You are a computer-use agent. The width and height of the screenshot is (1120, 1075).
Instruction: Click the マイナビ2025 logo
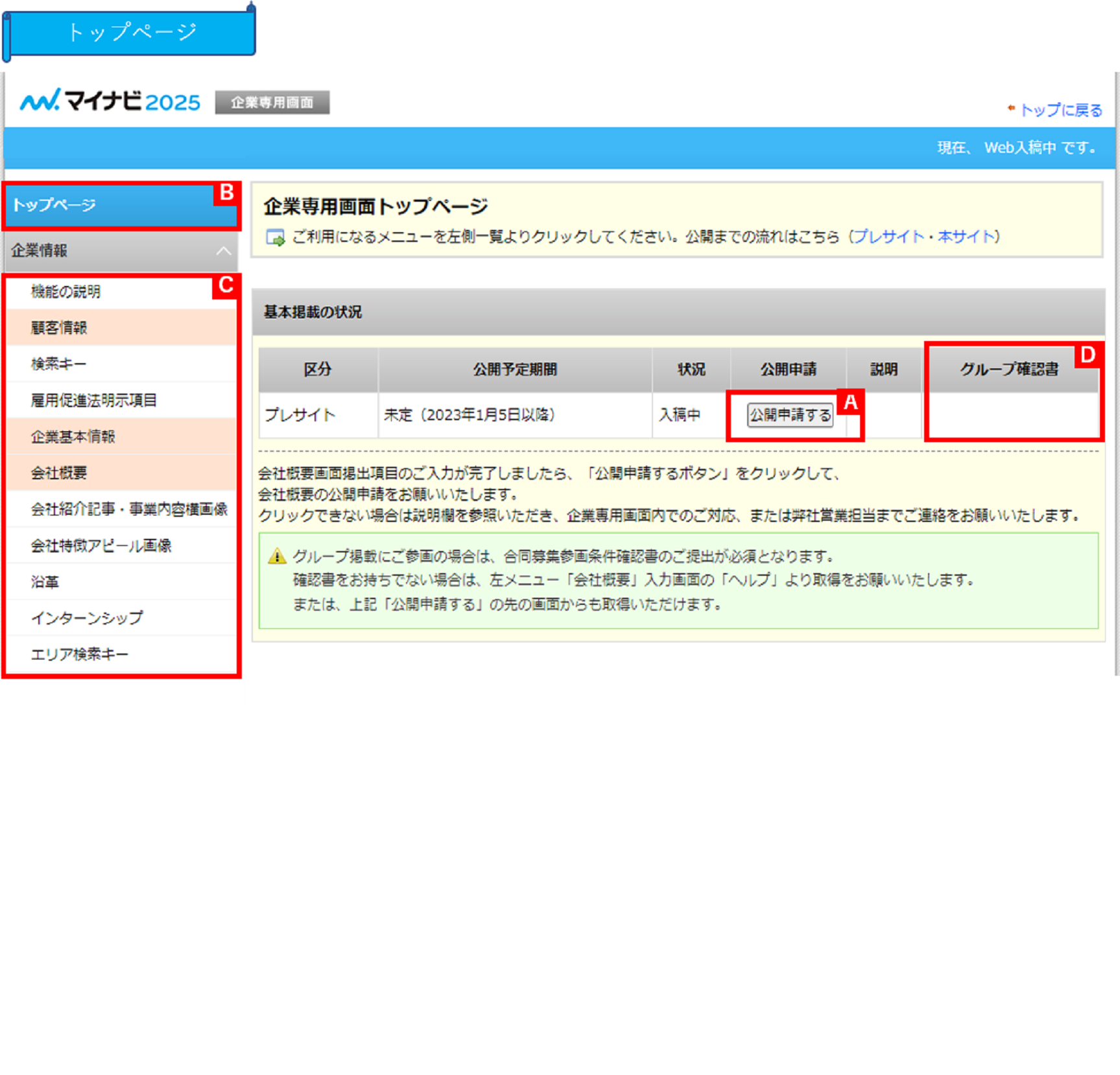click(110, 101)
